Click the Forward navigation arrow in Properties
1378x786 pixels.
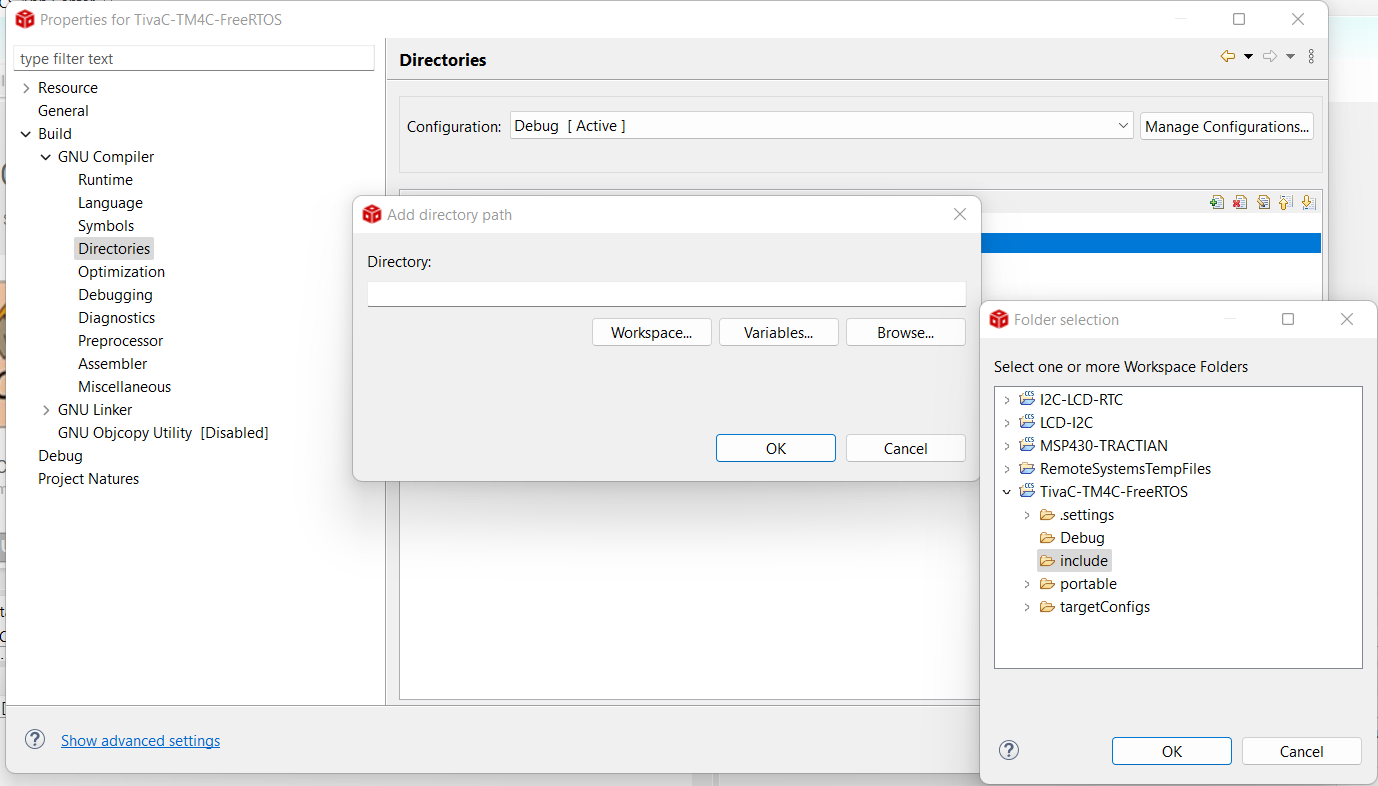click(1270, 57)
